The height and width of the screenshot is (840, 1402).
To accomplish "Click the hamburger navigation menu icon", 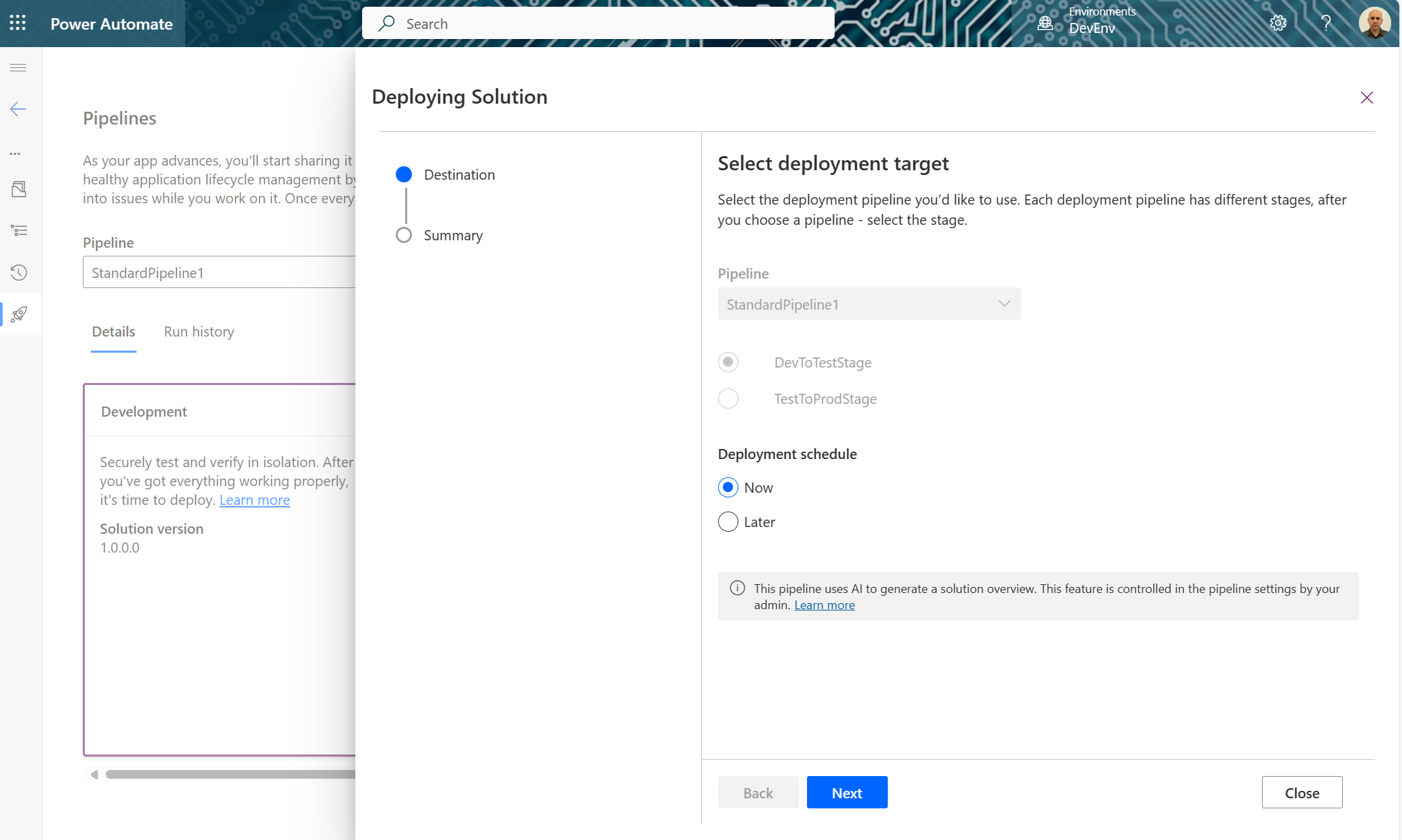I will point(18,67).
